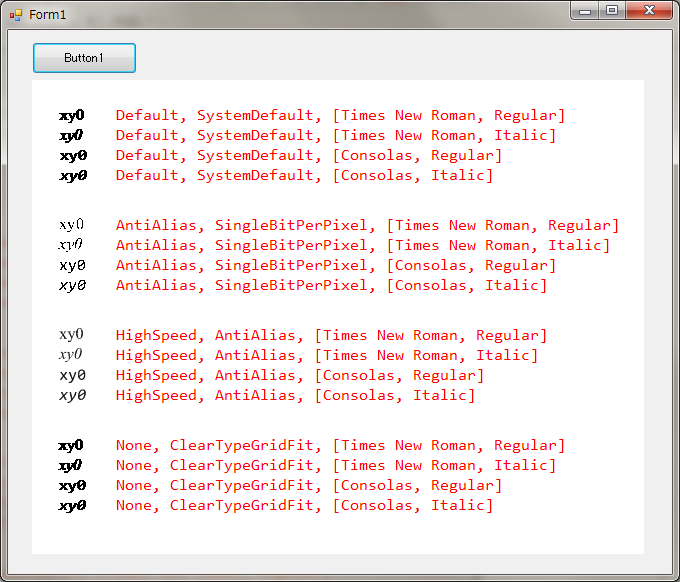
Task: Click 'HighSpeed, AntiAlias, [Times New Roman, Regular]' line
Action: 331,335
